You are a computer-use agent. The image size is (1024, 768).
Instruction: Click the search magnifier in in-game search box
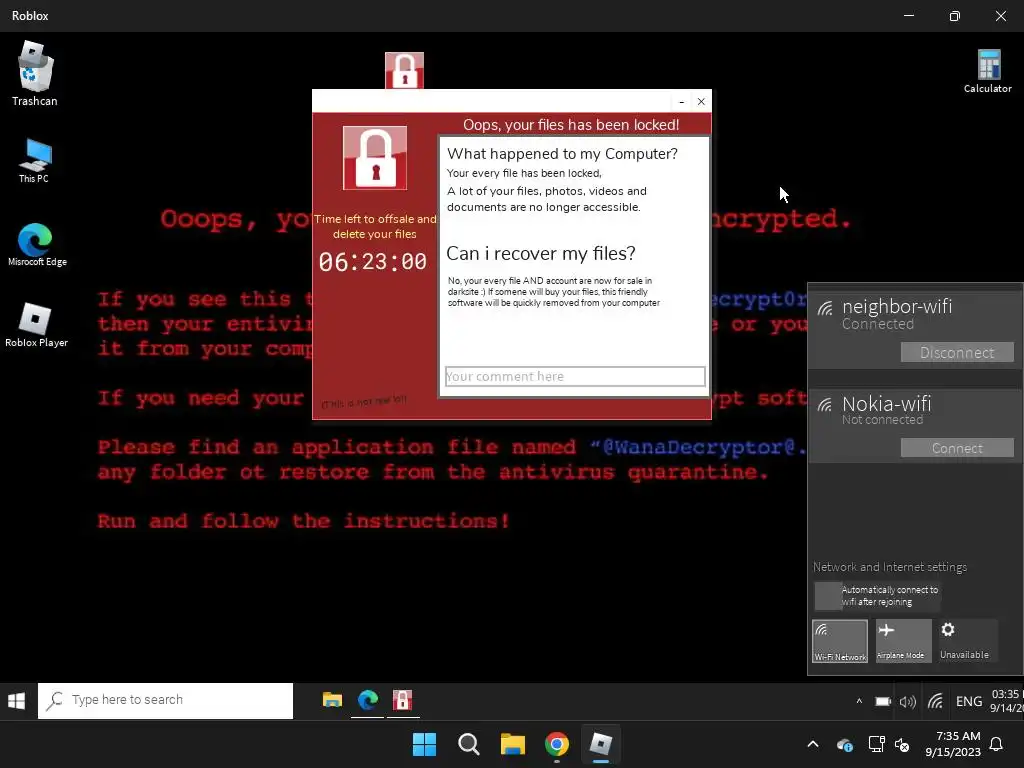click(56, 700)
